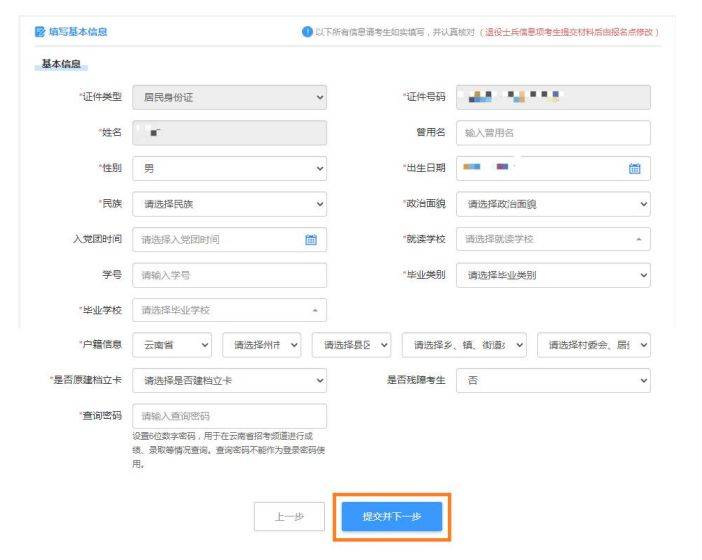Viewport: 702px width, 560px height.
Task: Click the blue 提交并下一步 button
Action: (x=392, y=517)
